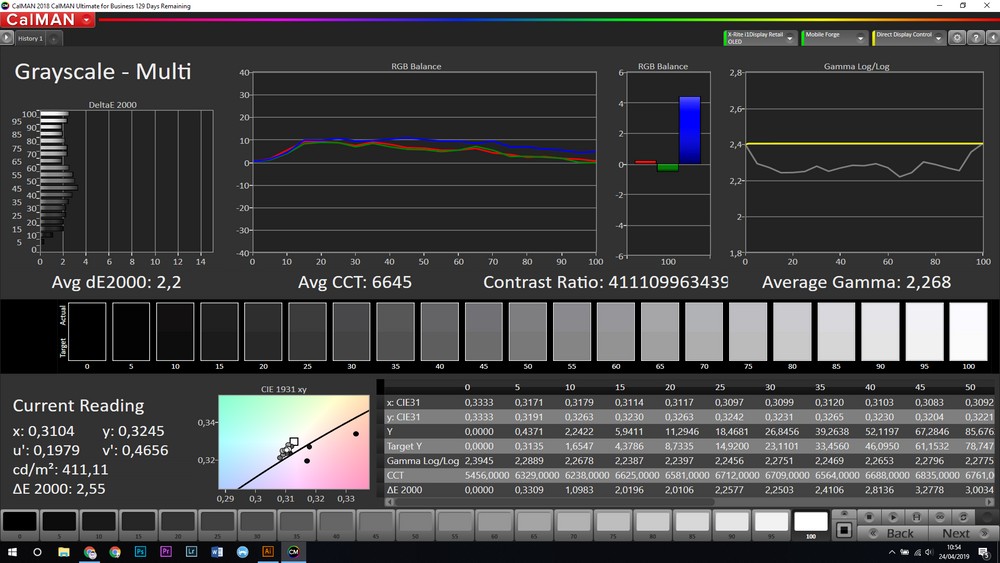Select the 50 percent grayscale pattern button

(x=415, y=525)
